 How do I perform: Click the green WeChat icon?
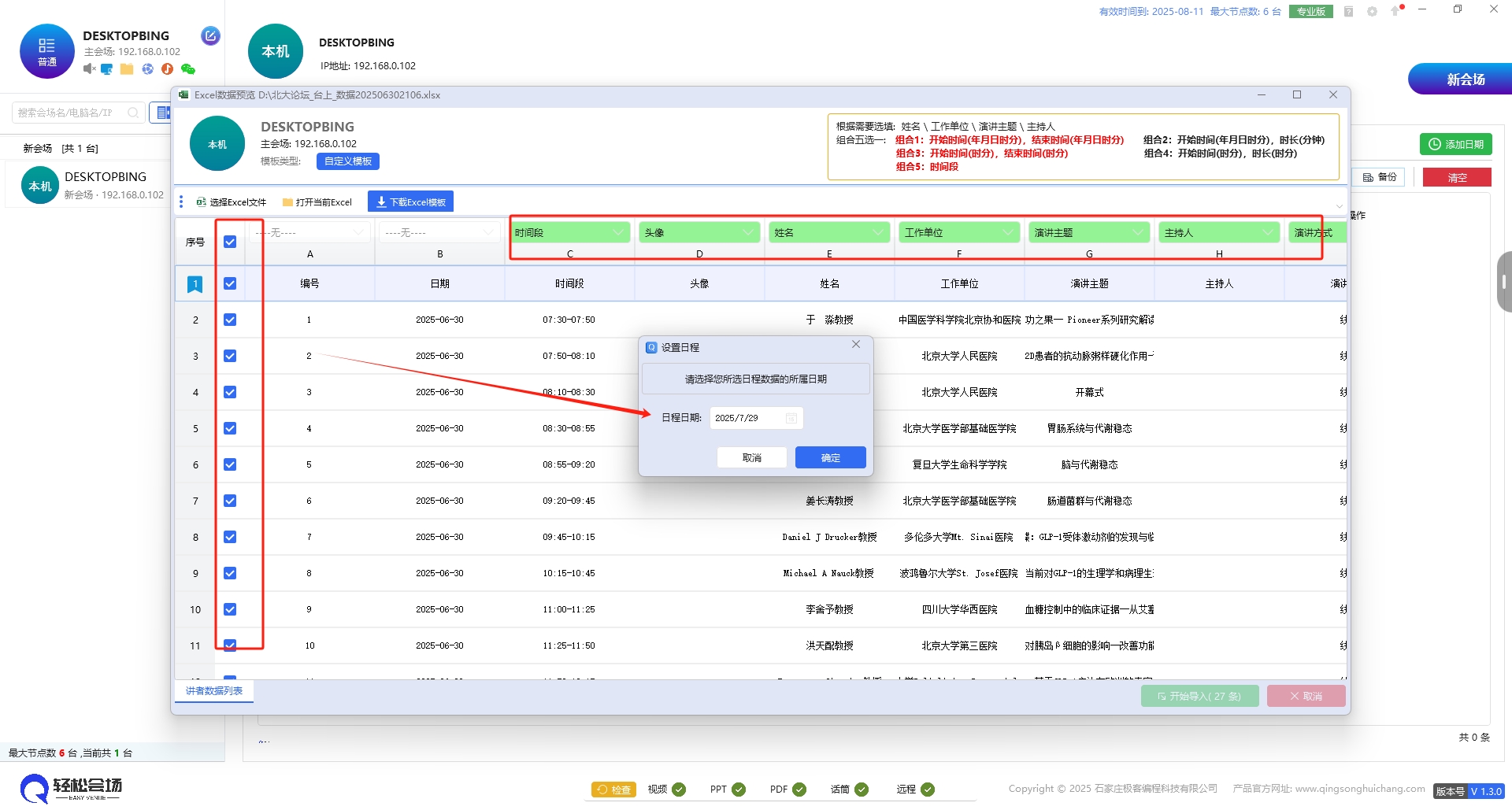pyautogui.click(x=188, y=69)
